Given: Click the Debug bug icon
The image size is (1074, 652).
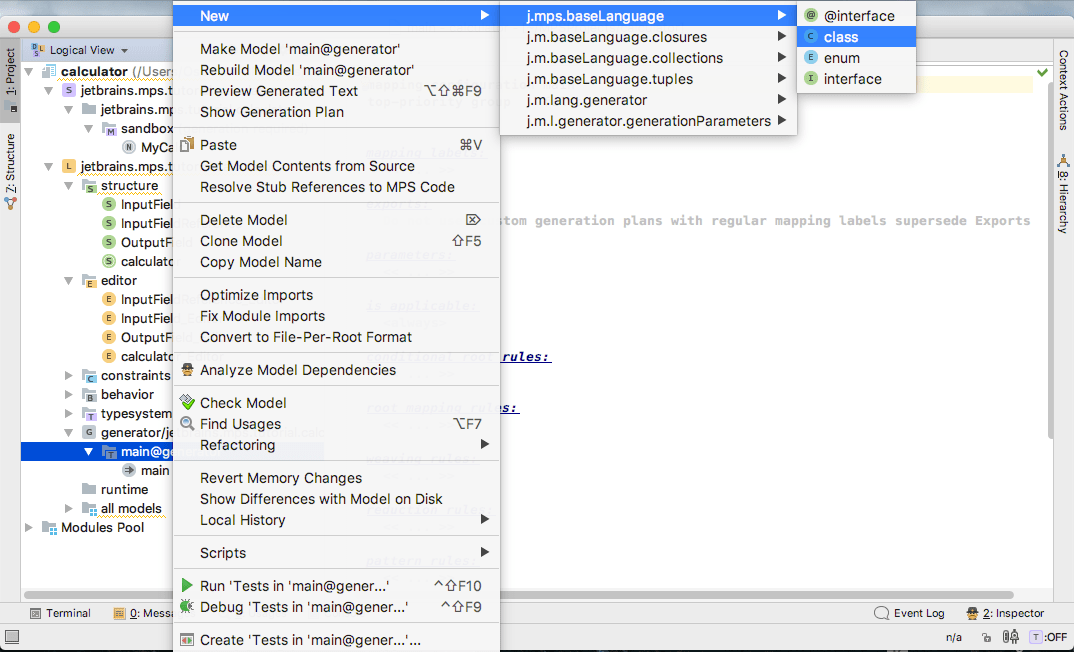Looking at the screenshot, I should pos(186,607).
